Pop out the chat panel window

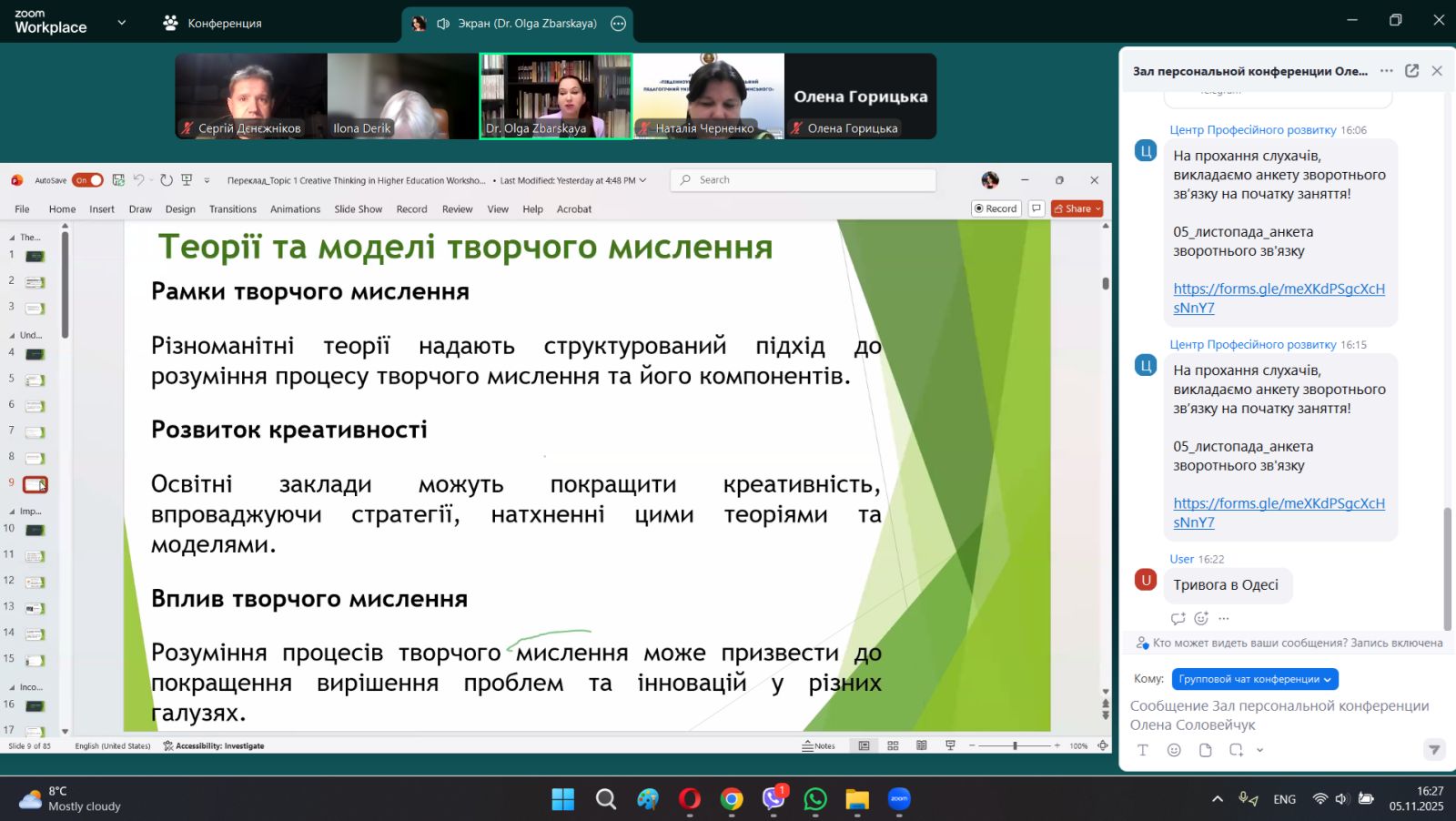click(1411, 71)
